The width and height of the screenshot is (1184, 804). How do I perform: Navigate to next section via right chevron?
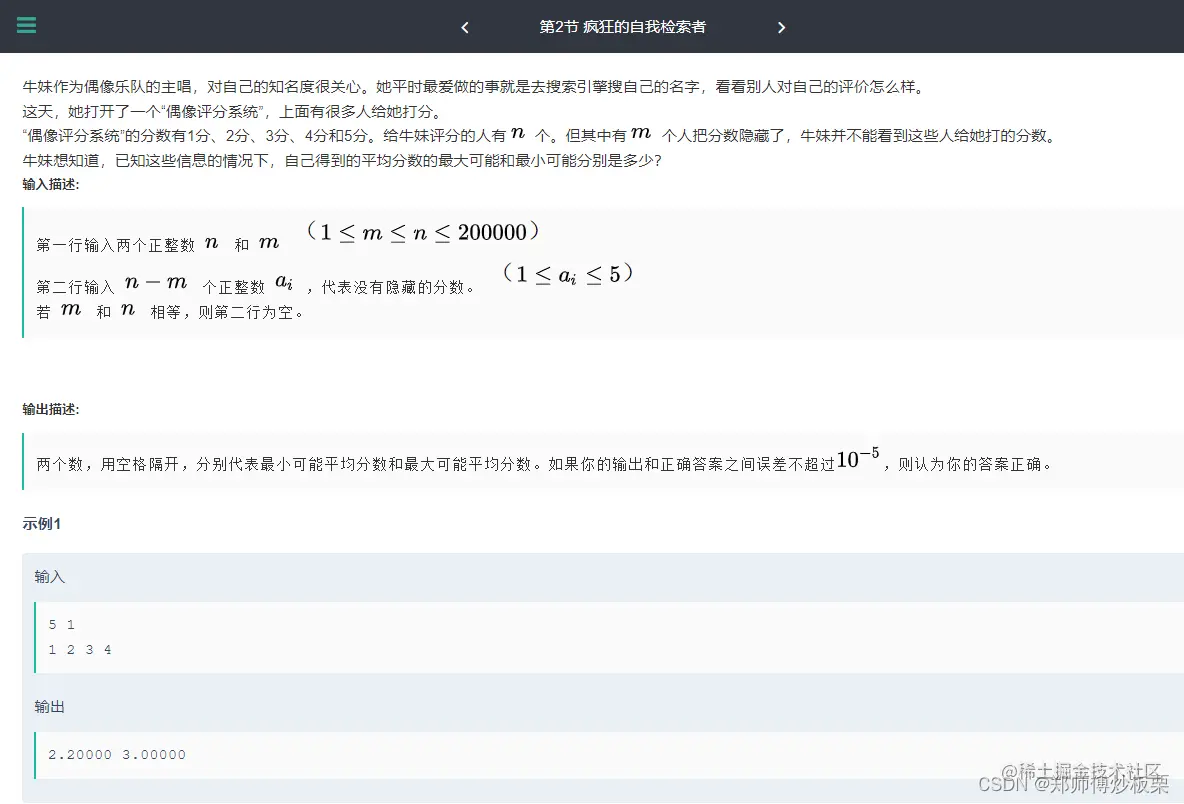pos(782,27)
